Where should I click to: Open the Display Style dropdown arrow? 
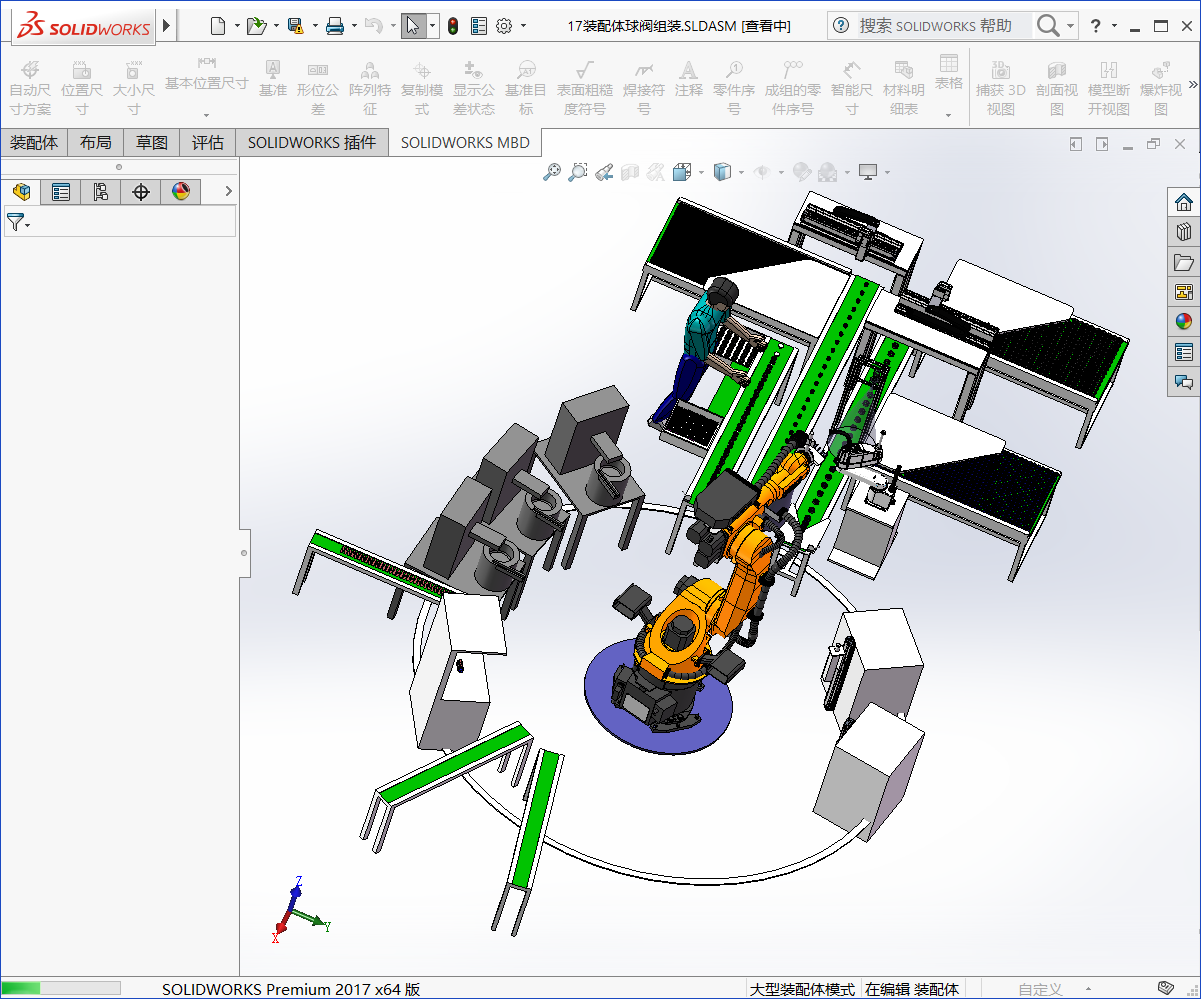[741, 172]
